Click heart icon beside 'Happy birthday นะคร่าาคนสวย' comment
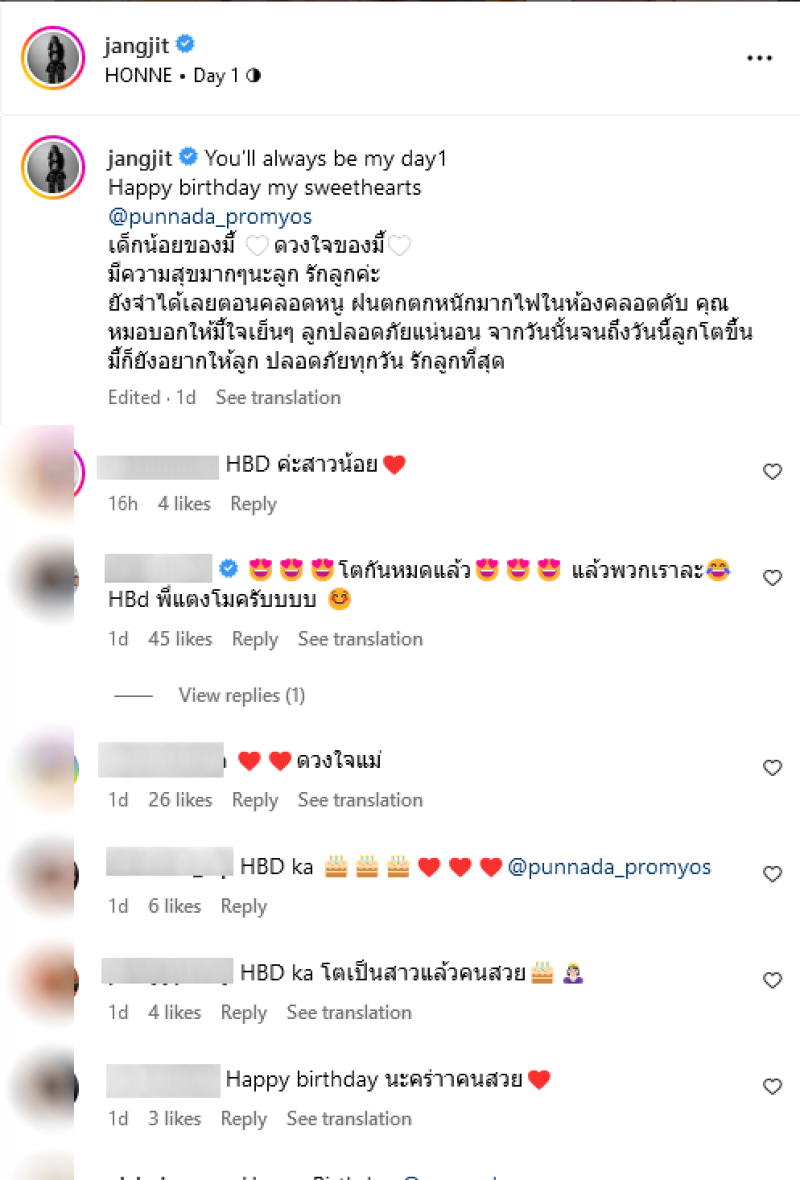The image size is (800, 1180). (x=772, y=1086)
